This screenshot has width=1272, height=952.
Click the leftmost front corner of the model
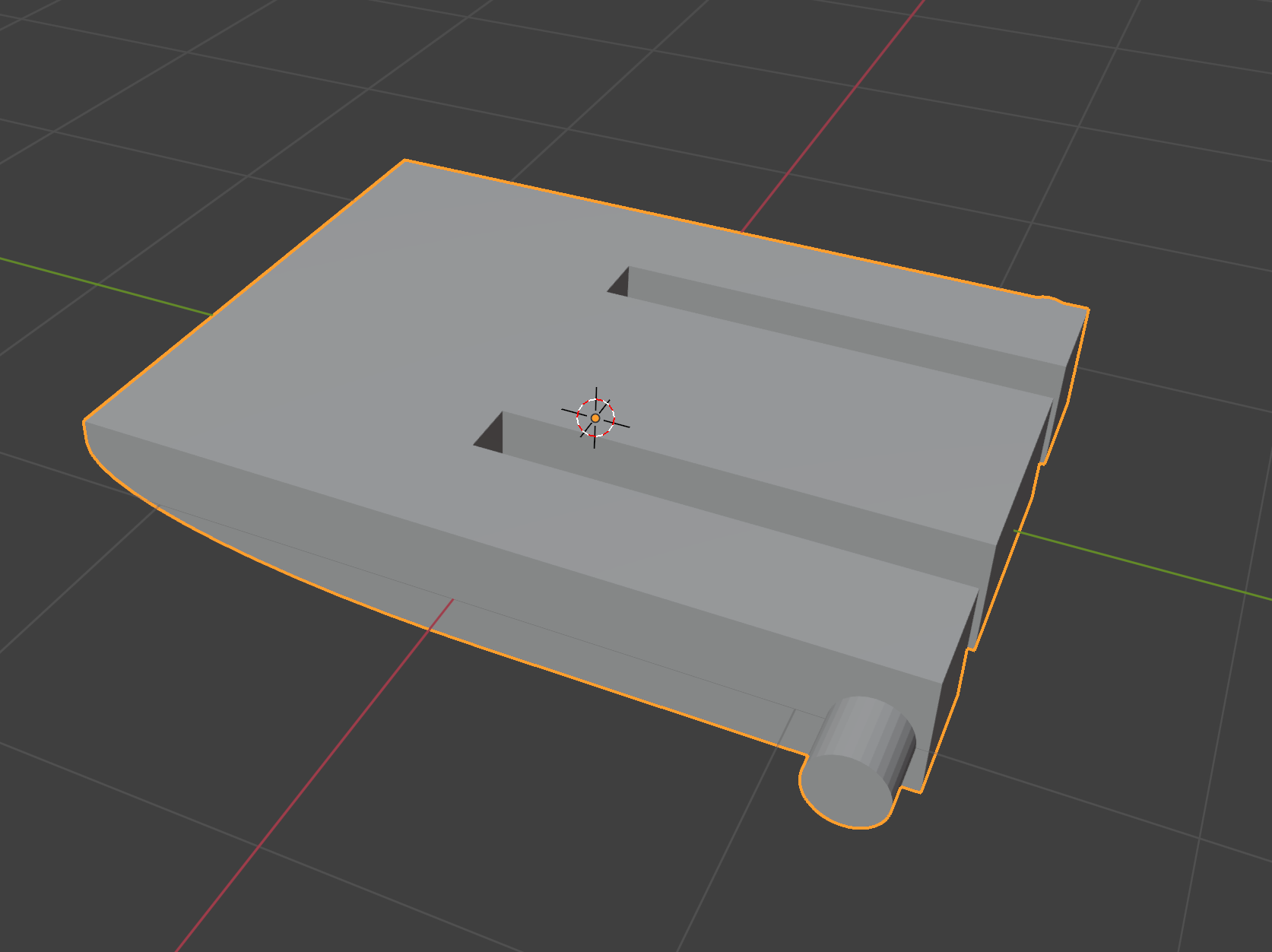coord(84,420)
